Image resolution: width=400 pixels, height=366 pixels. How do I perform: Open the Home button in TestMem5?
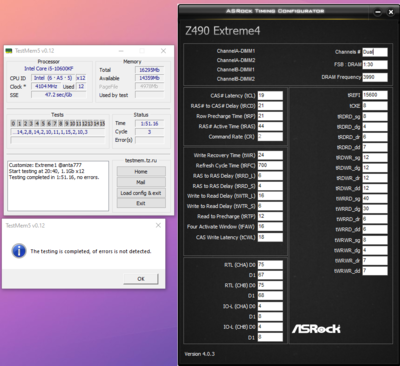coord(141,171)
